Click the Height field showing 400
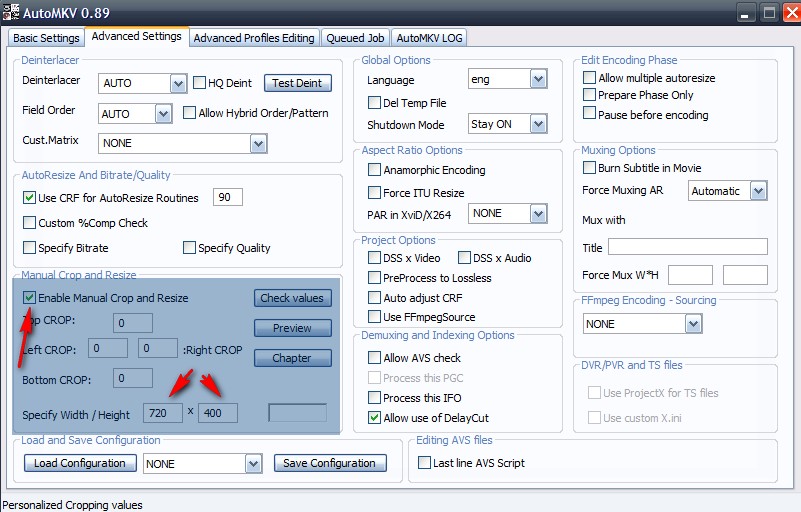Image resolution: width=801 pixels, height=512 pixels. [x=218, y=413]
